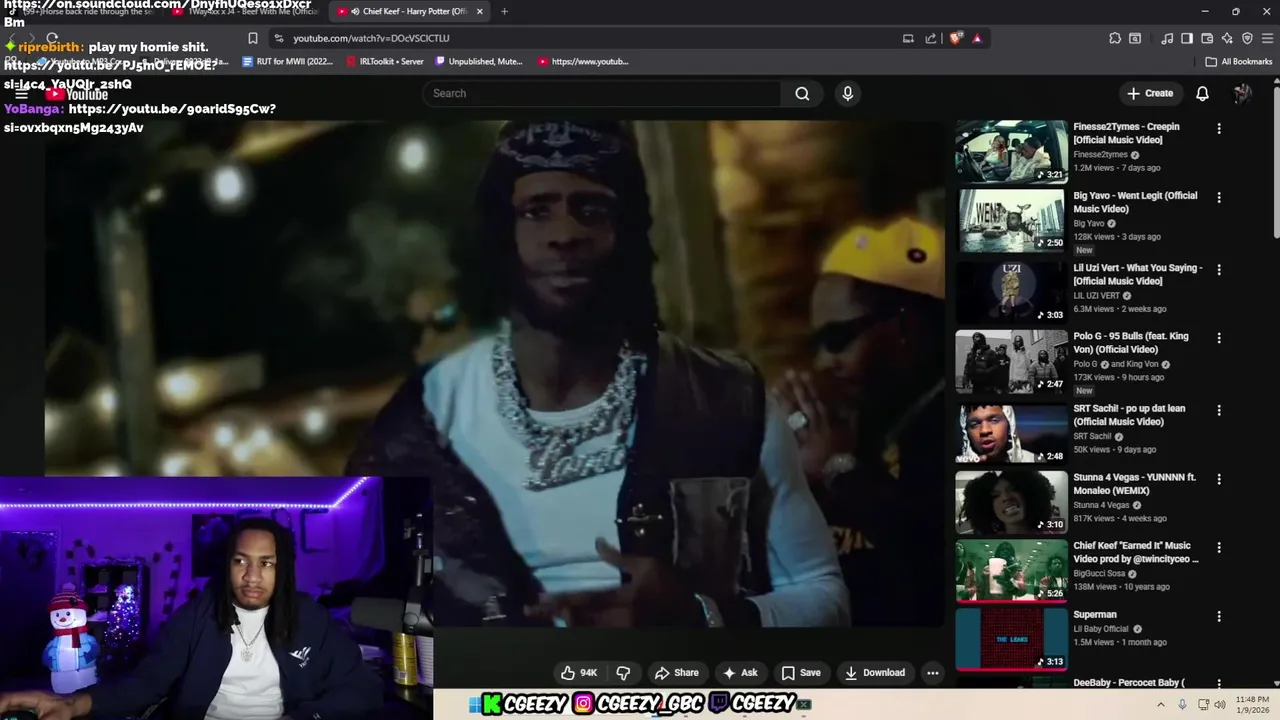The width and height of the screenshot is (1280, 720).
Task: Open Chief Keef Earned It title link
Action: tap(1136, 552)
